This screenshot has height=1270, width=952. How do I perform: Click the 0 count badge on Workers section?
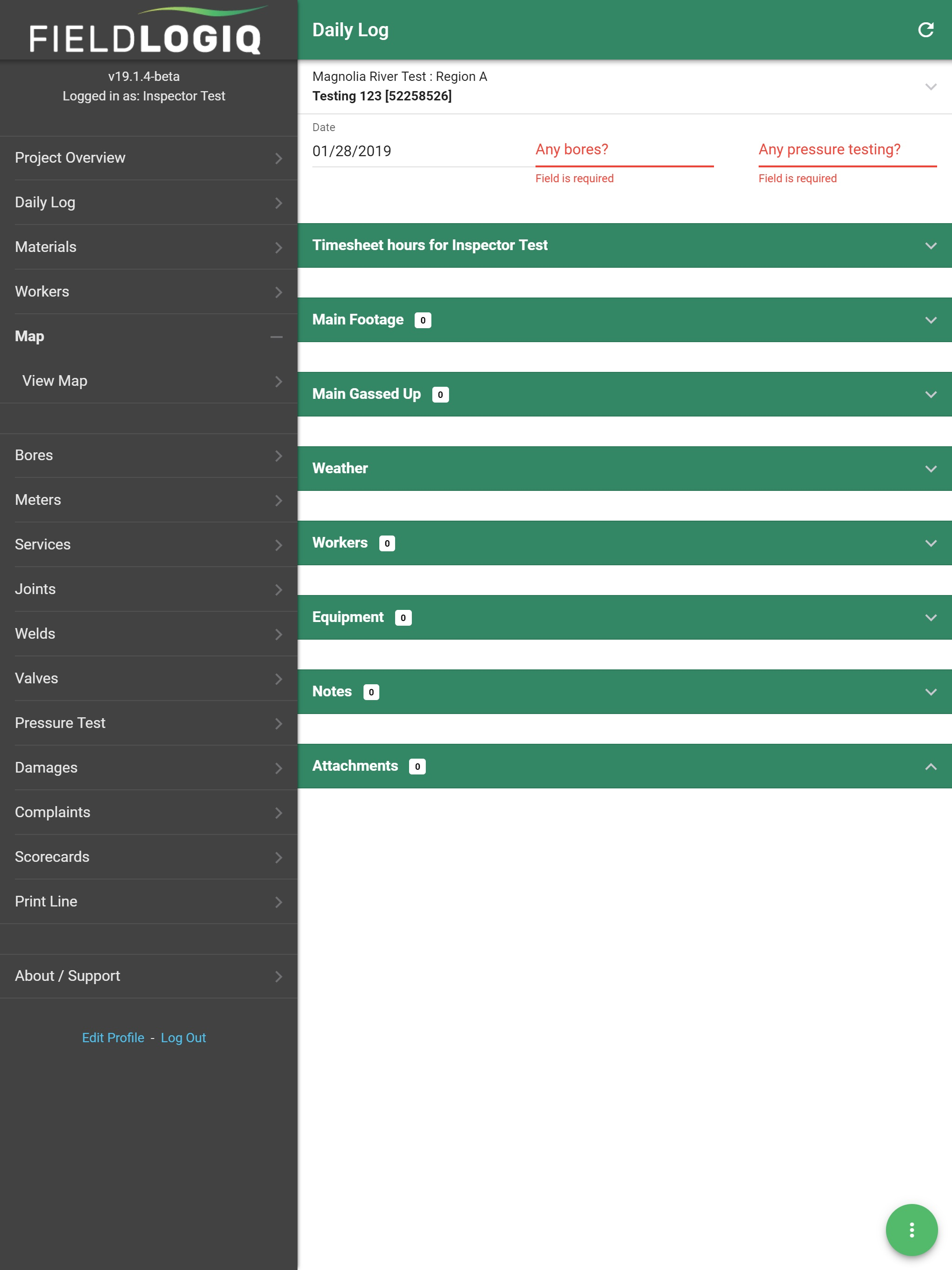[387, 543]
